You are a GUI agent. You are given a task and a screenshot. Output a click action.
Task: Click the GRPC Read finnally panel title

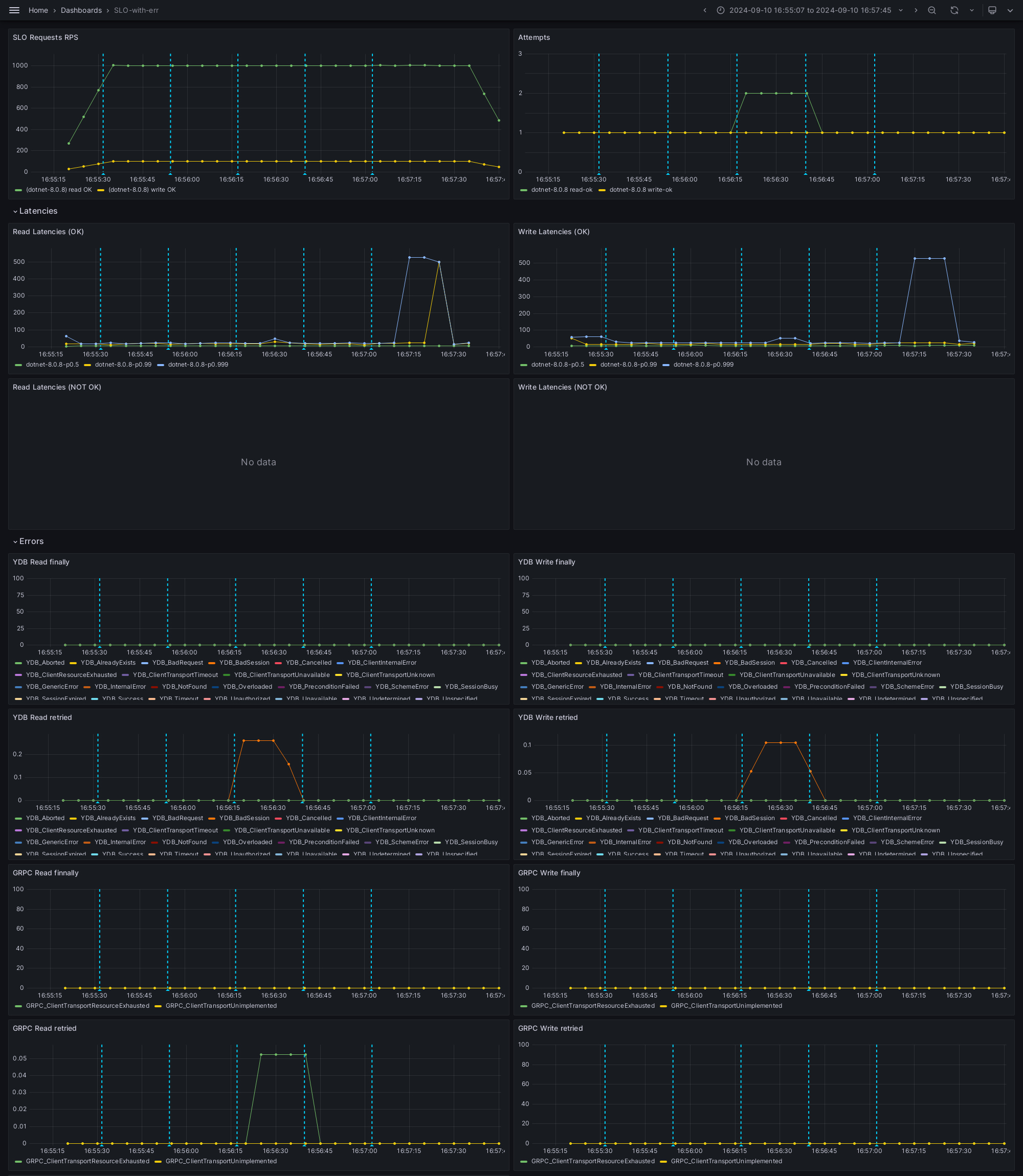pyautogui.click(x=46, y=874)
